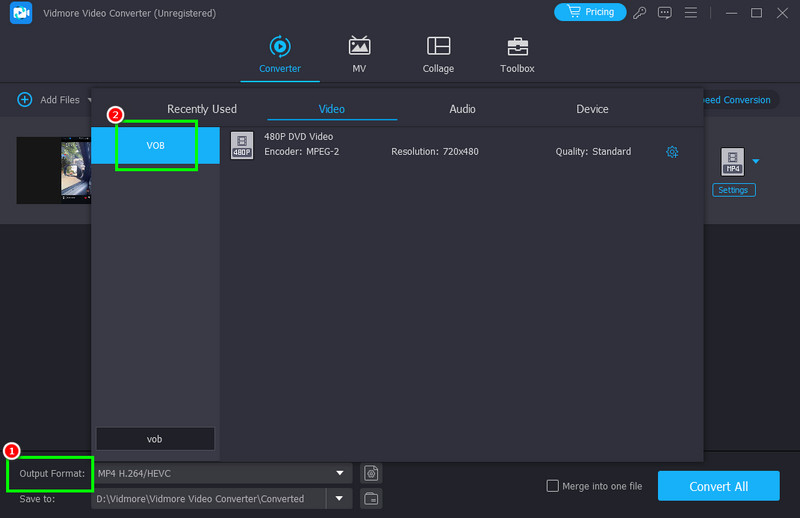Screen dimensions: 800x518
Task: Open dropdown arrow next to MP4 icon
Action: [756, 161]
